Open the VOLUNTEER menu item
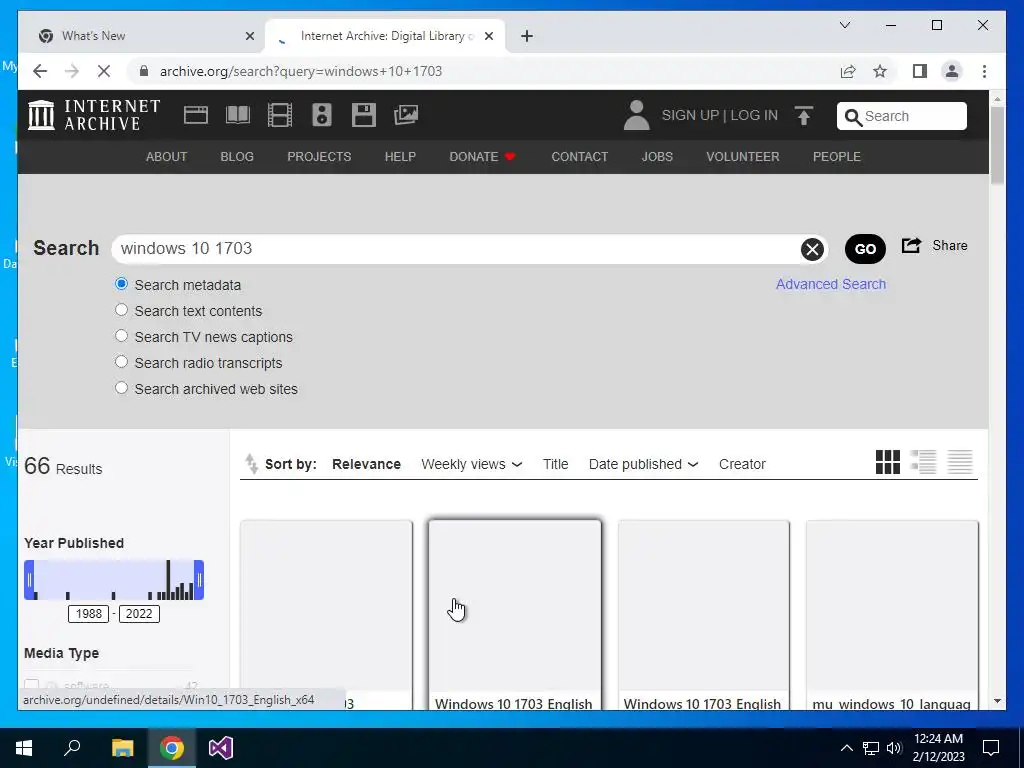The image size is (1024, 768). [743, 157]
